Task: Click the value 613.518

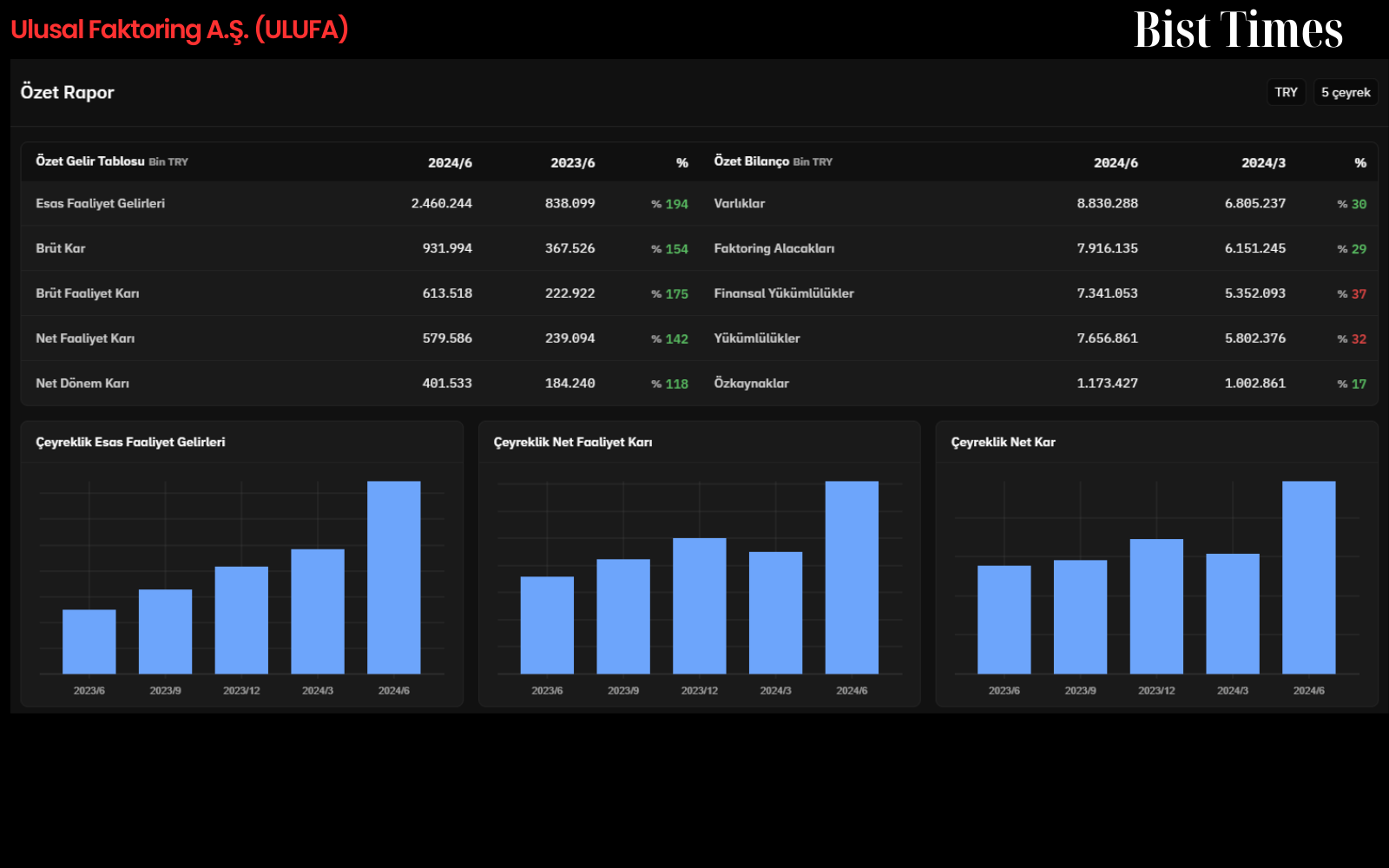Action: point(447,293)
